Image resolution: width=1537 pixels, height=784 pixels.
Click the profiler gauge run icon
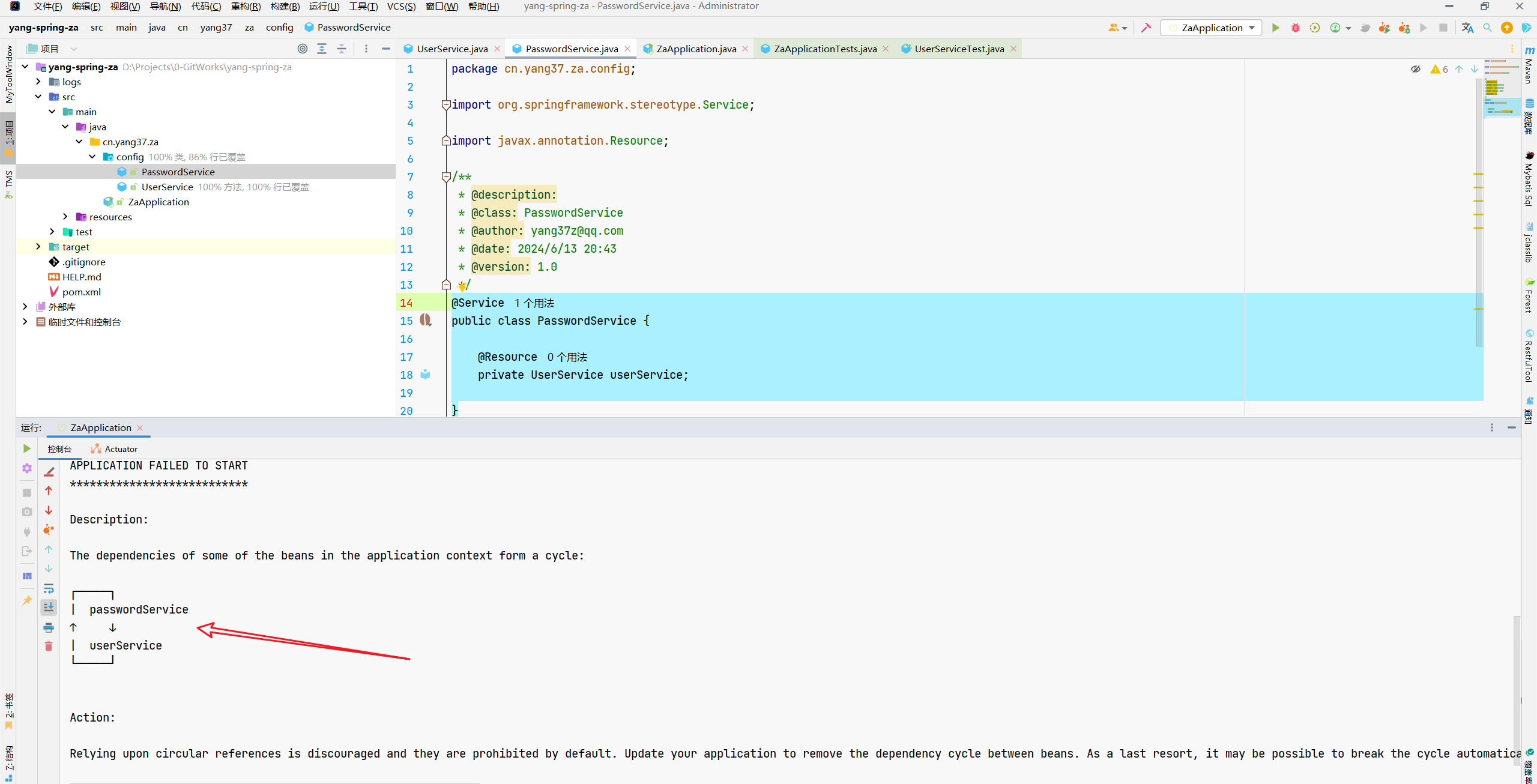1335,28
